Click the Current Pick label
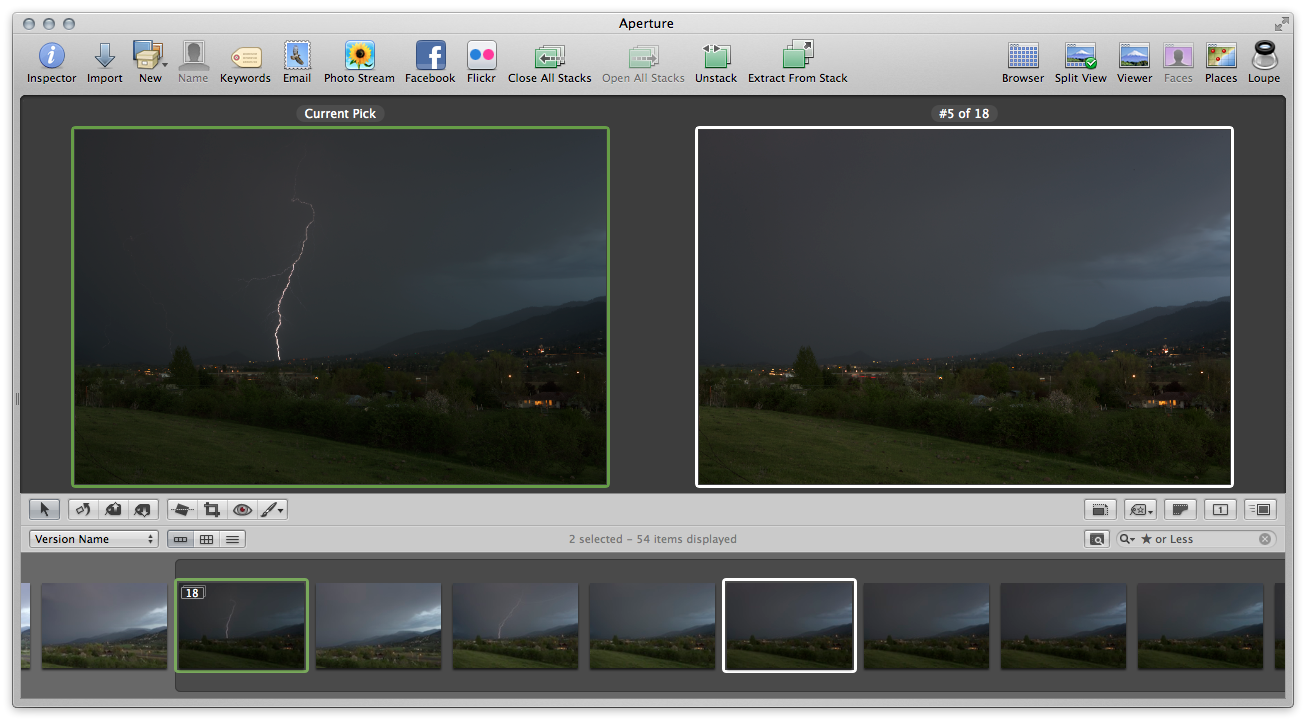This screenshot has width=1306, height=720. click(340, 113)
